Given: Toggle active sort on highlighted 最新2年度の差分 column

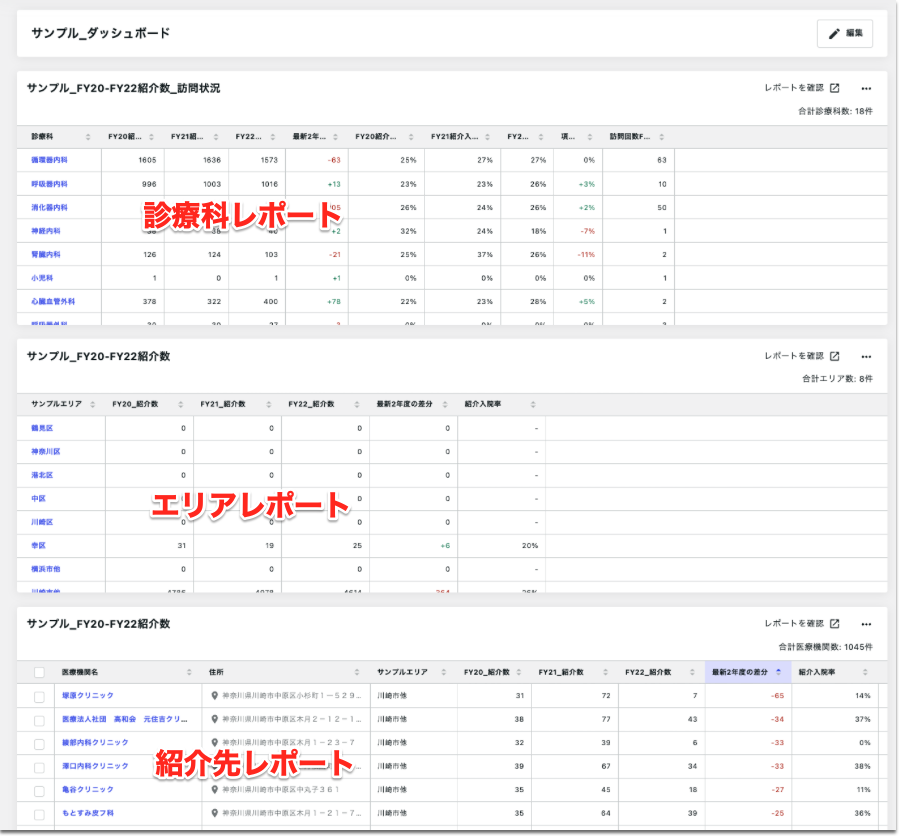Looking at the screenshot, I should pyautogui.click(x=778, y=672).
